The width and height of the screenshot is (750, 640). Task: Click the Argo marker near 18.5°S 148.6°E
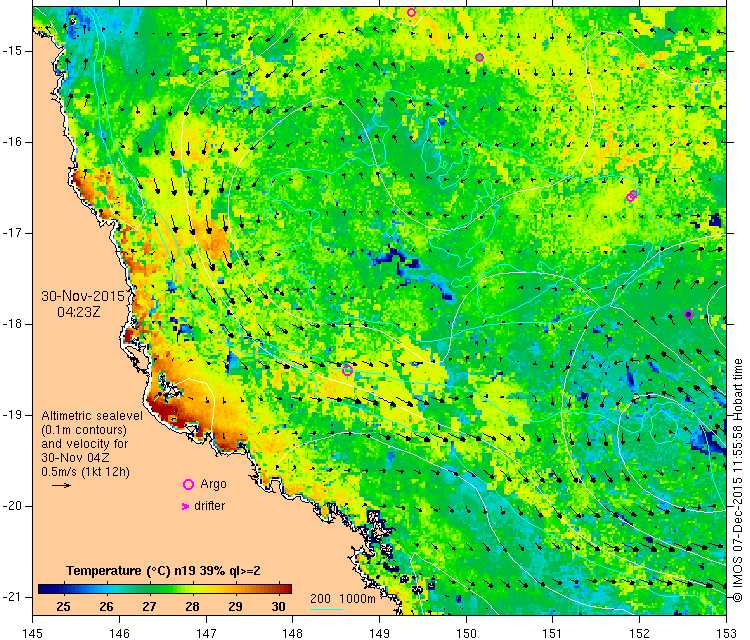(x=348, y=370)
